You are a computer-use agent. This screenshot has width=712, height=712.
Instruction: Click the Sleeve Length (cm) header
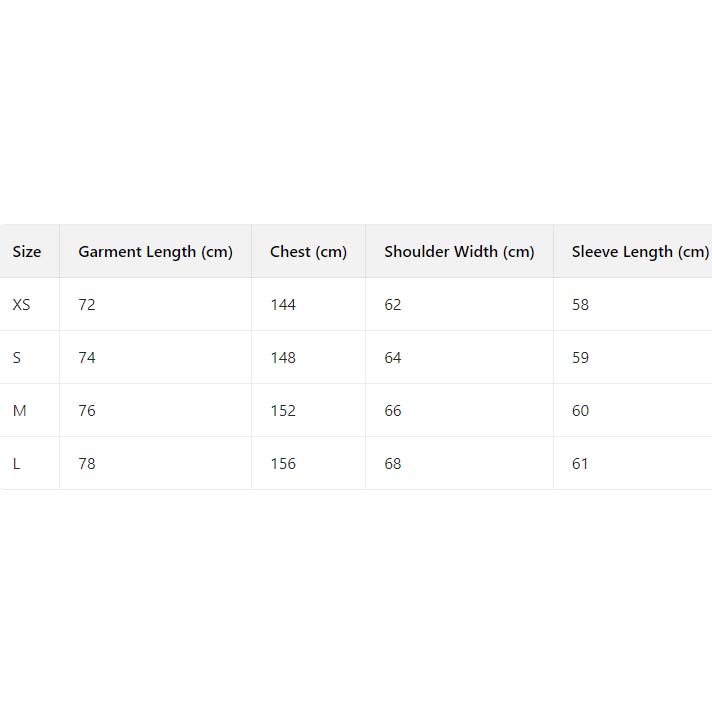coord(640,252)
